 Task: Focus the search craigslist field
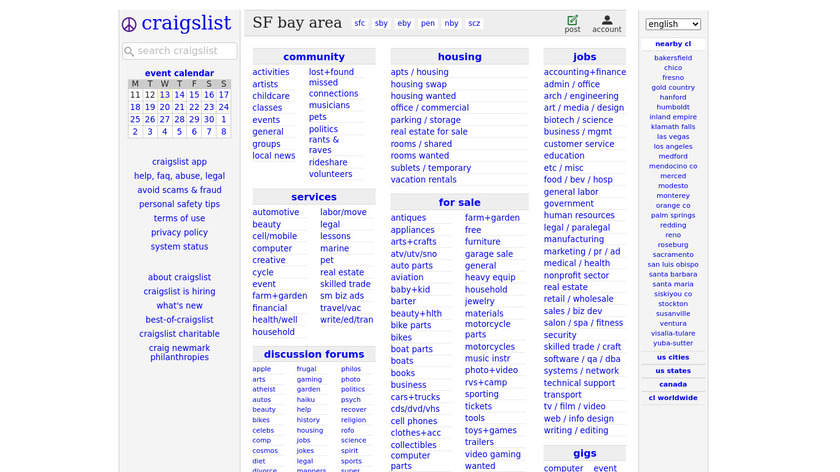tap(179, 51)
